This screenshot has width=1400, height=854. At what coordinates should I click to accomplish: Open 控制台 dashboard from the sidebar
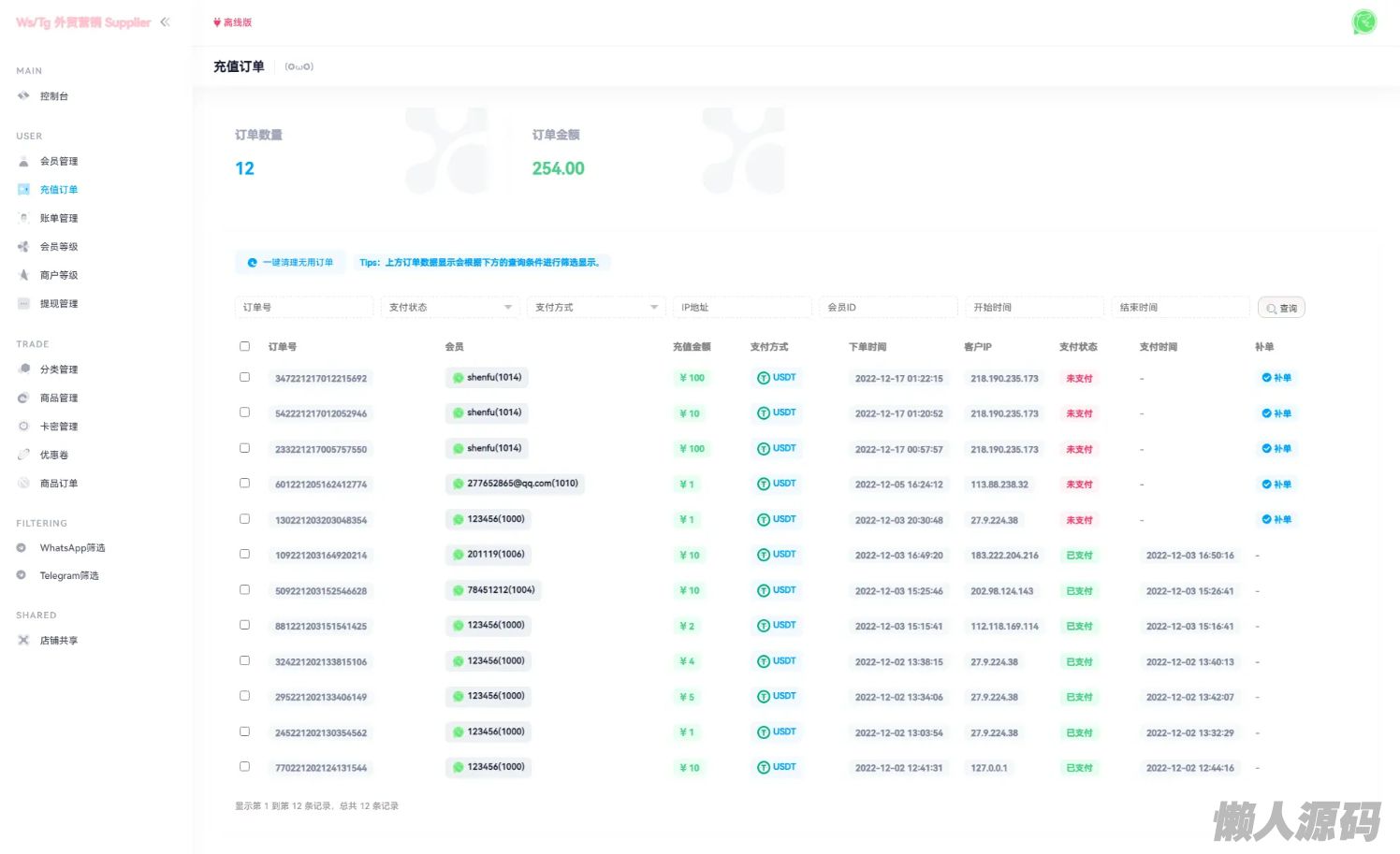(53, 96)
